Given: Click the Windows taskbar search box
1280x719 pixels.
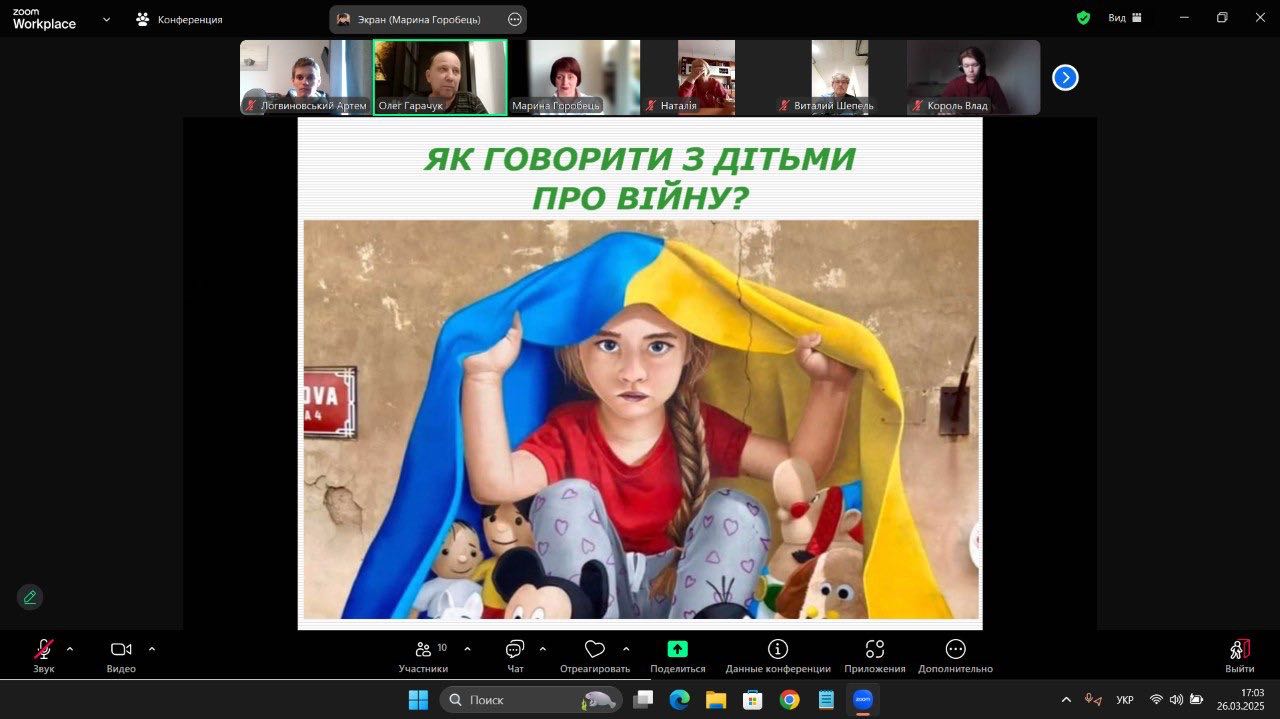Looking at the screenshot, I should (530, 700).
